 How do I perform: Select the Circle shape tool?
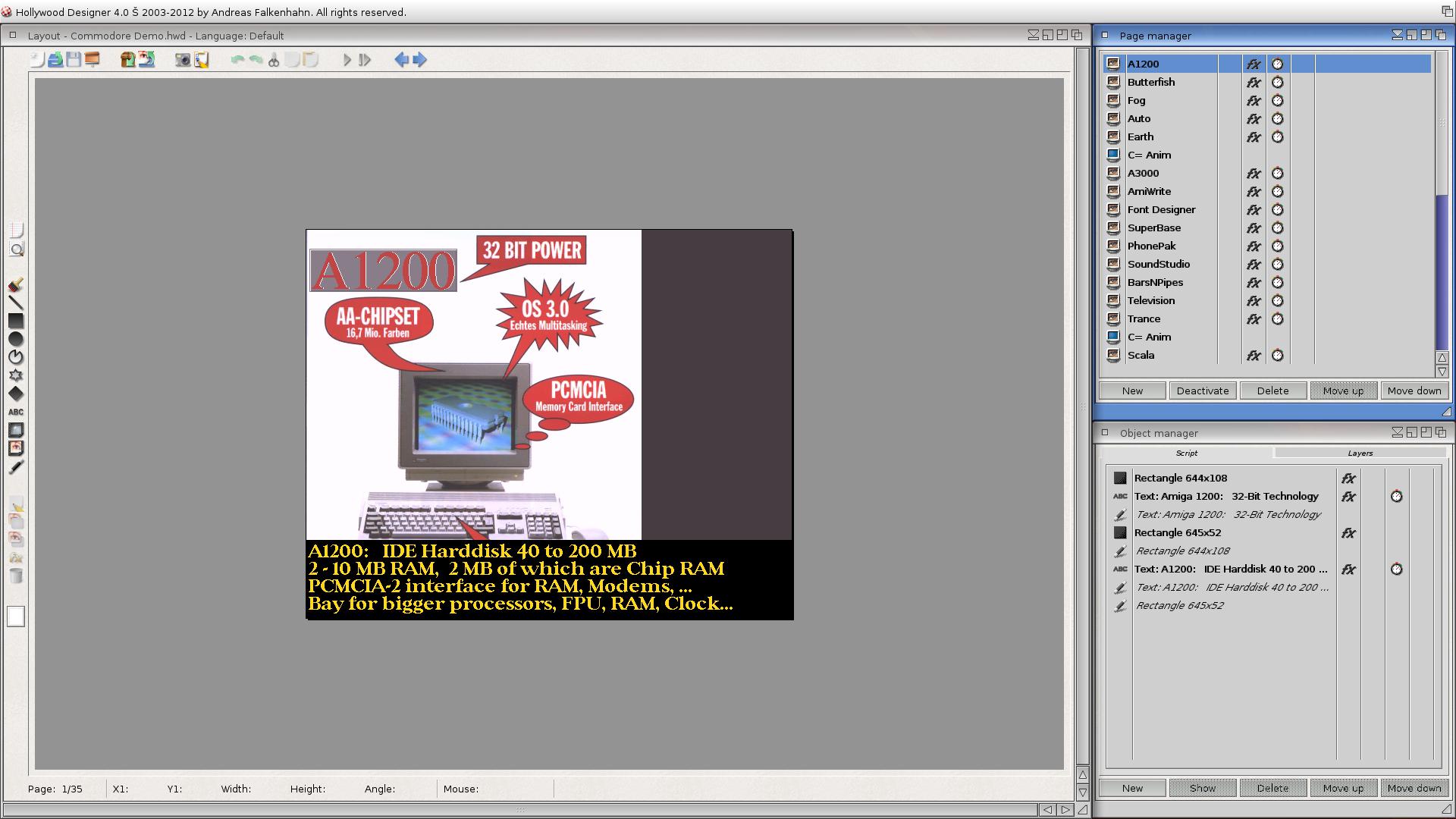[x=16, y=339]
